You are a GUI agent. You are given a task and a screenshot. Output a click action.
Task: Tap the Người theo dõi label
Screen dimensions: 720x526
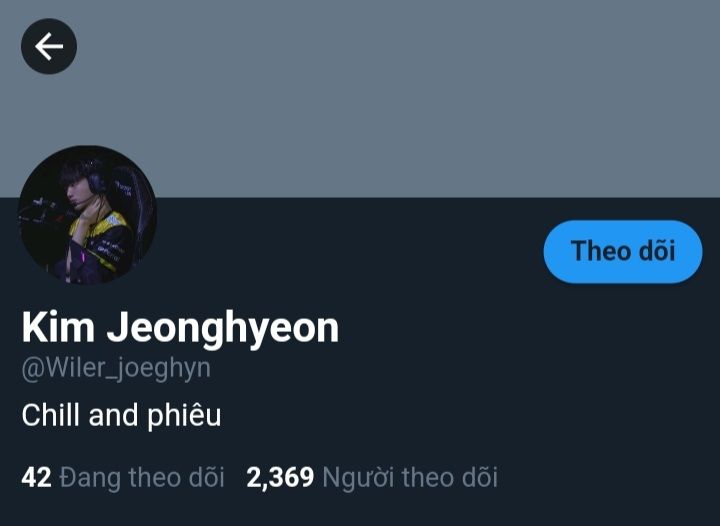pos(410,478)
